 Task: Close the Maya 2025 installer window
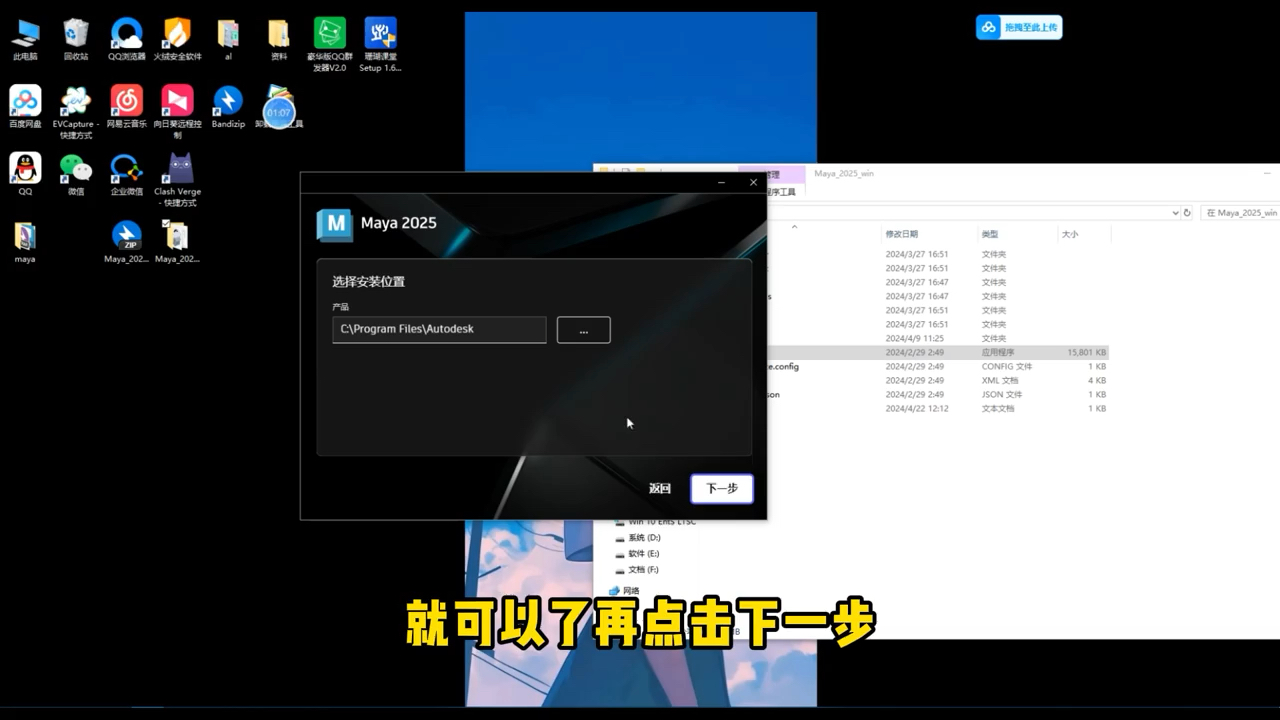pos(753,183)
